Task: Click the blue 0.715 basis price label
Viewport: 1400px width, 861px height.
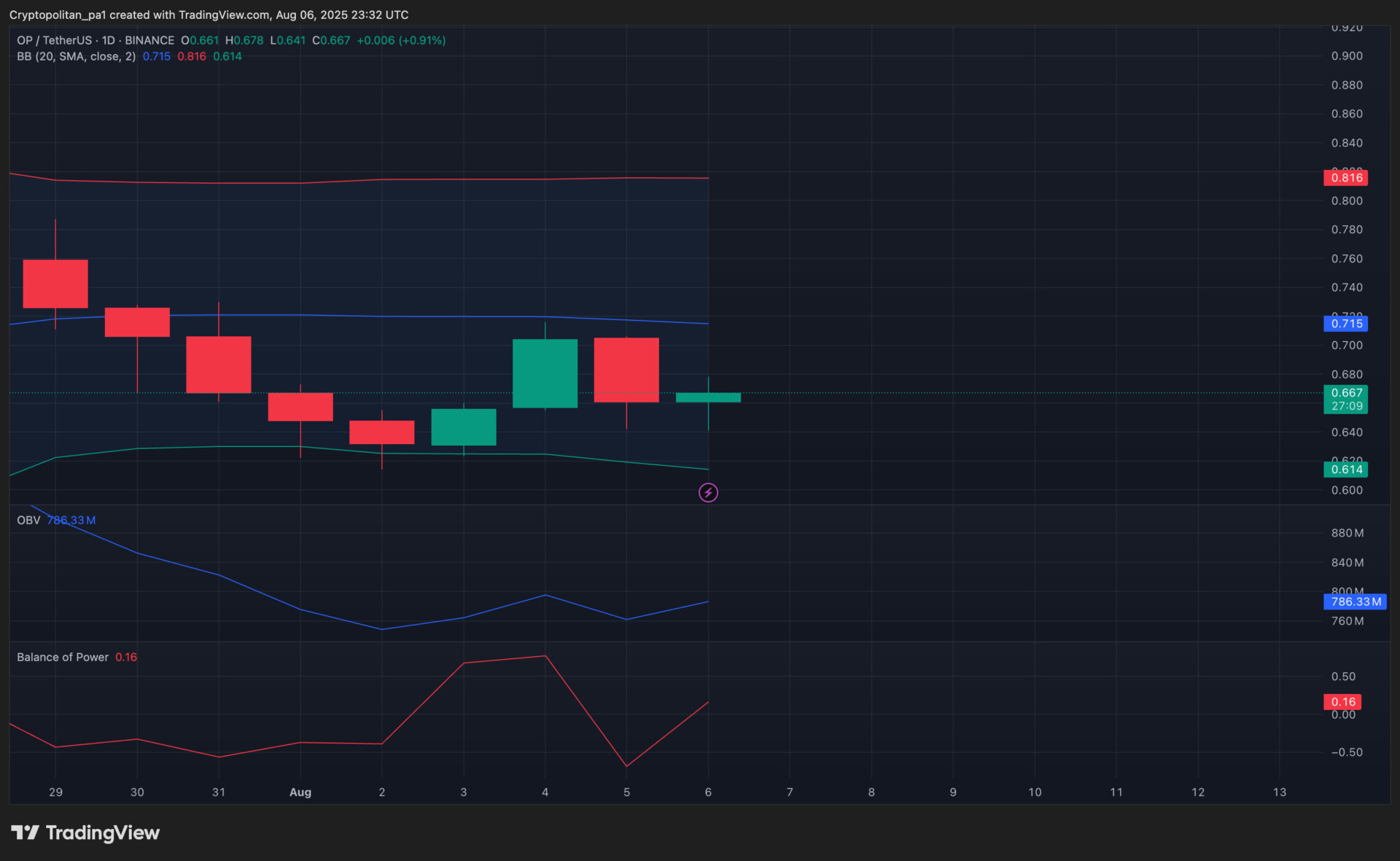Action: click(1345, 324)
